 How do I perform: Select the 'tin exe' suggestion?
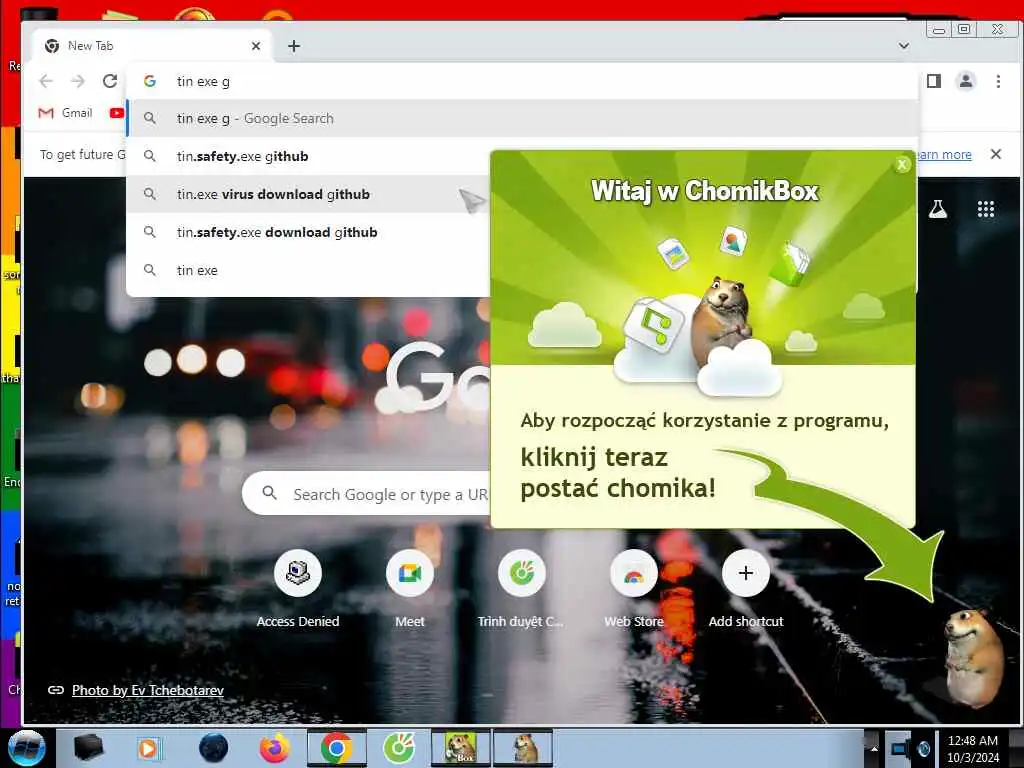pyautogui.click(x=308, y=270)
